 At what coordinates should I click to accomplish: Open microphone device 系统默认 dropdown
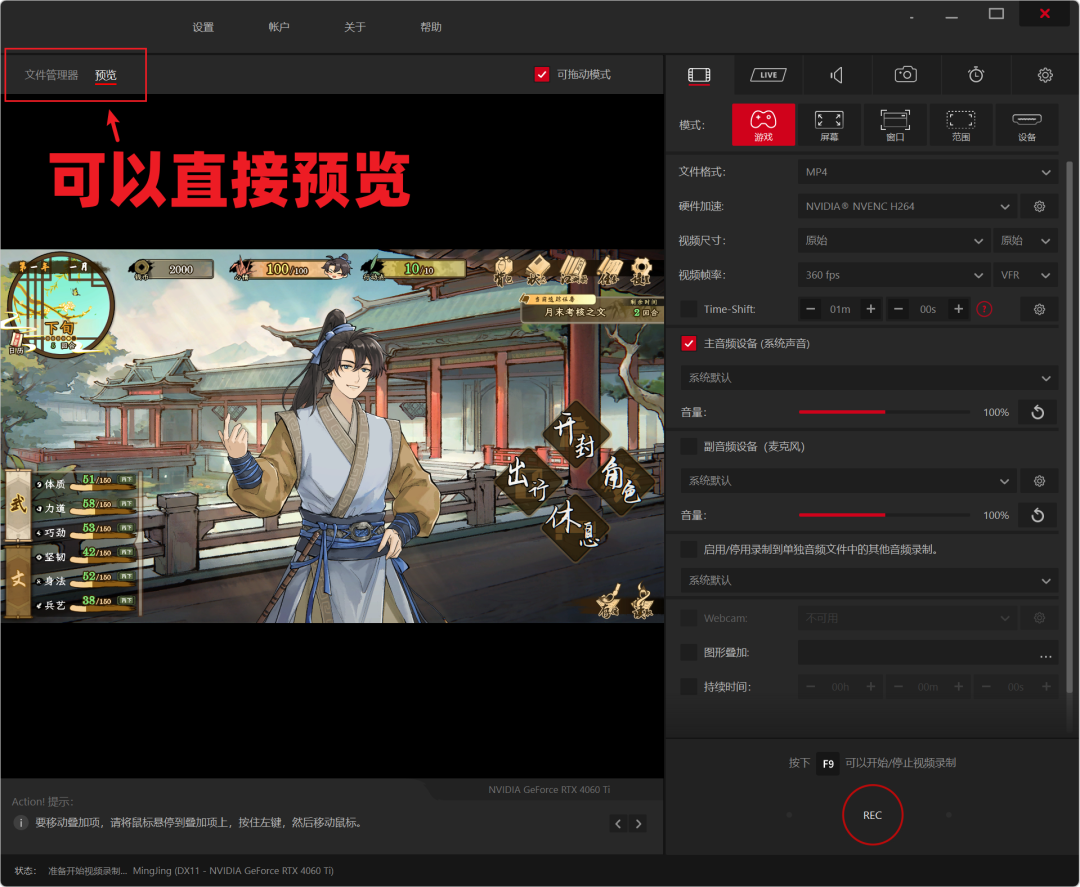pyautogui.click(x=849, y=481)
